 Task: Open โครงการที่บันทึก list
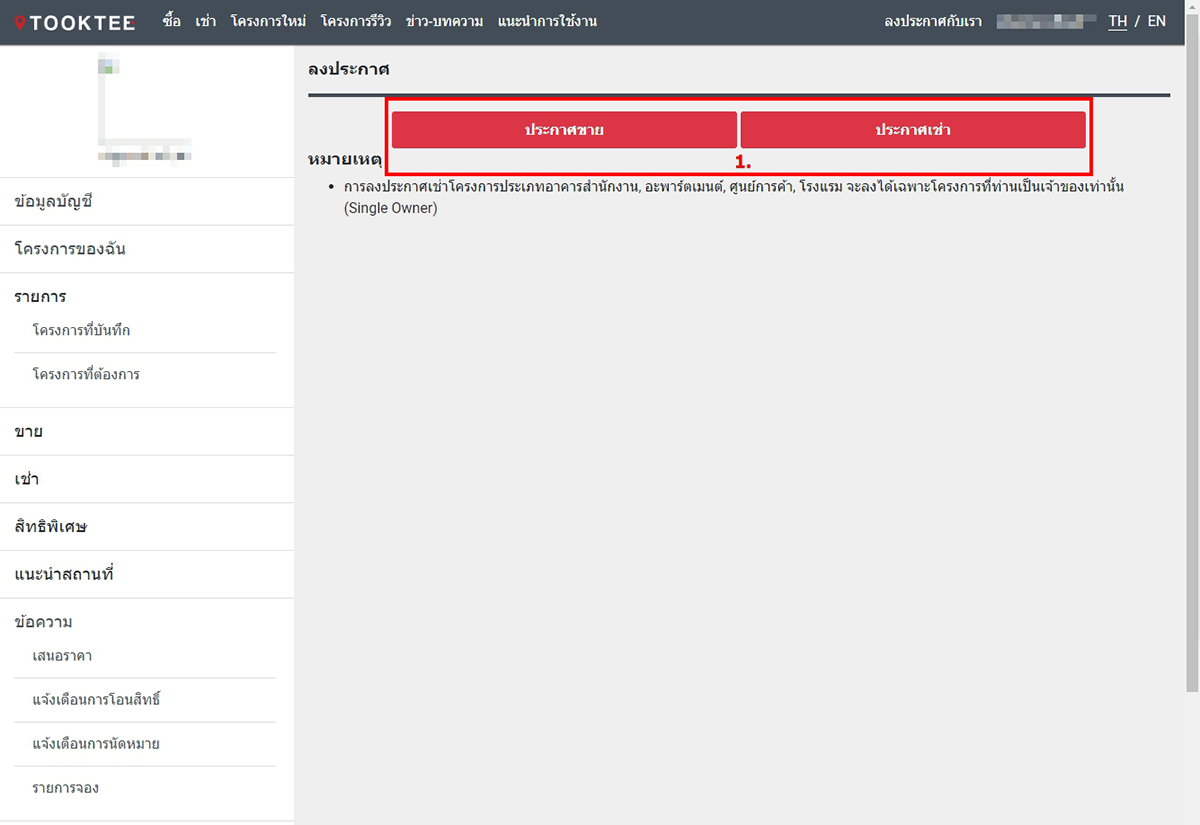[x=81, y=330]
